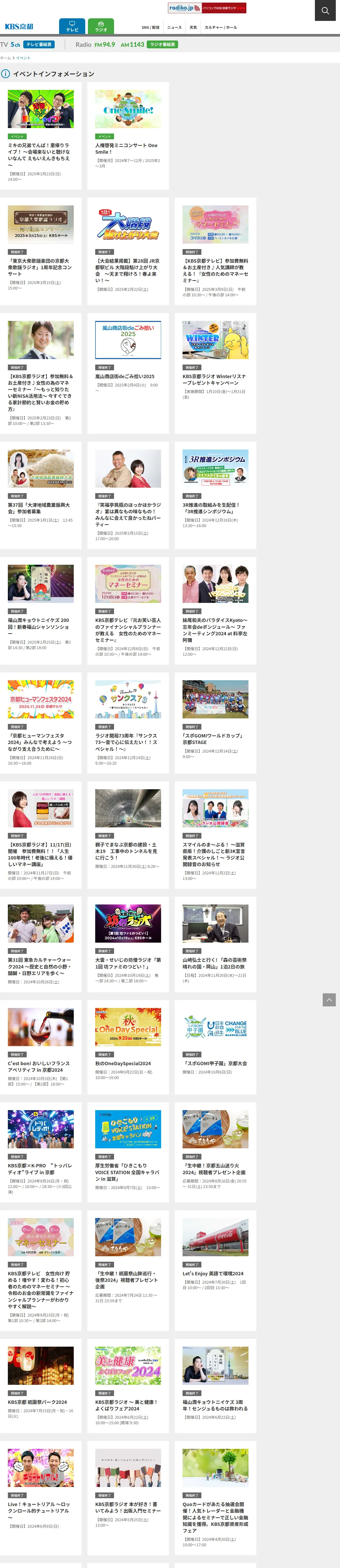The image size is (340, 1568).
Task: Open the 秋 One Day Special thumbnail
Action: click(128, 1026)
